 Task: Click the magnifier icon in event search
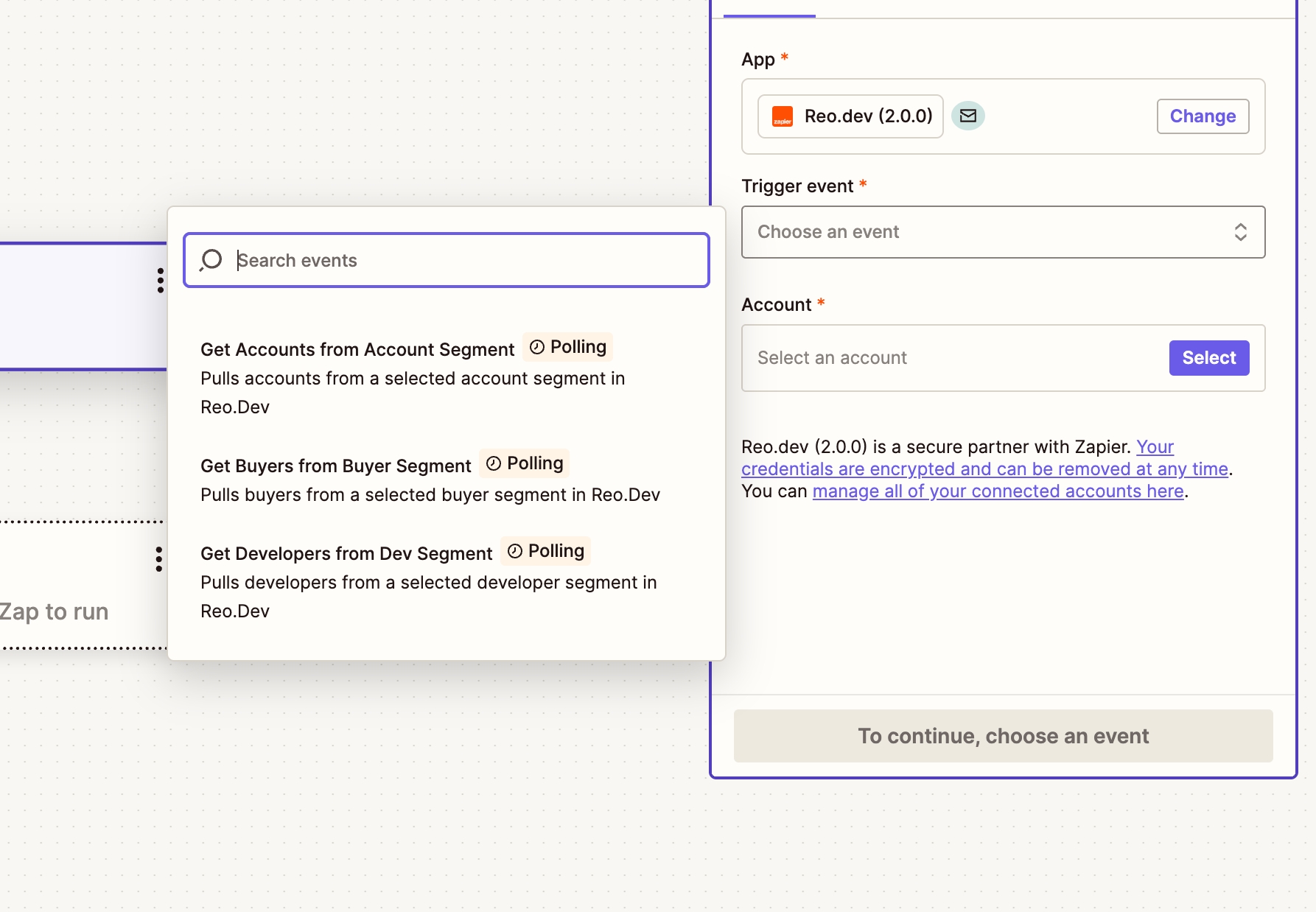(211, 260)
